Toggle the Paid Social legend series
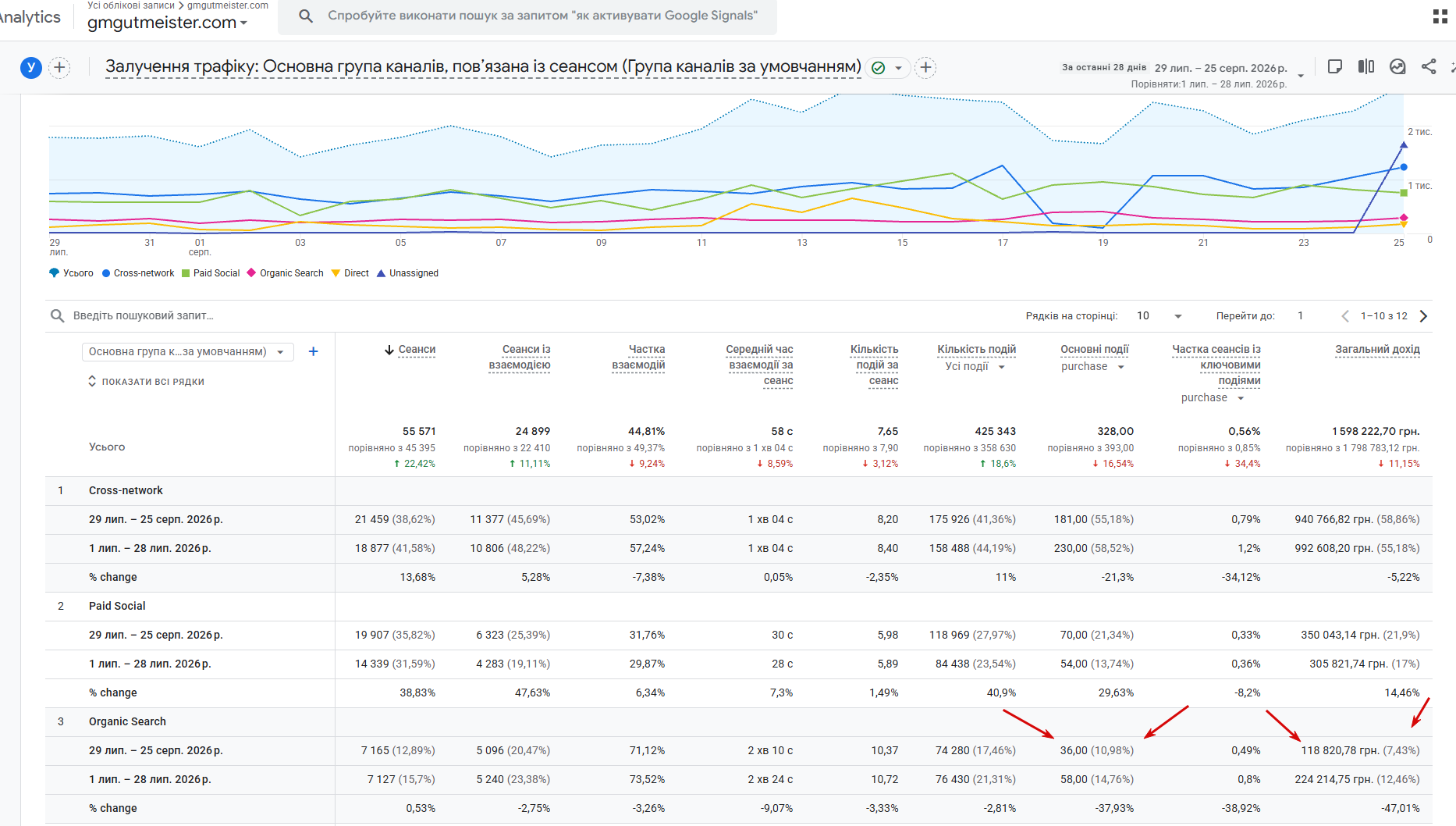 click(211, 273)
